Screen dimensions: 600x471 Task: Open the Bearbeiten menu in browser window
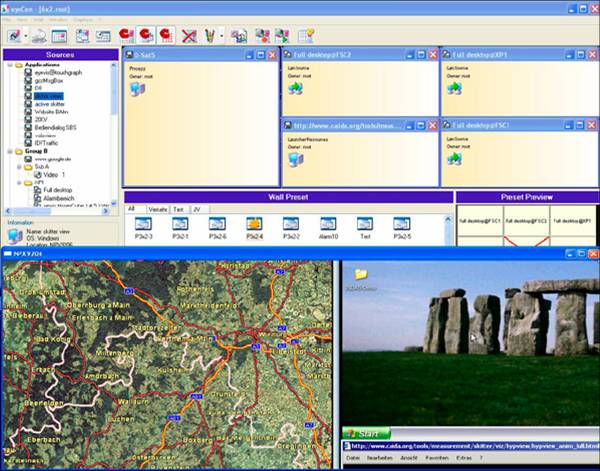click(x=380, y=458)
